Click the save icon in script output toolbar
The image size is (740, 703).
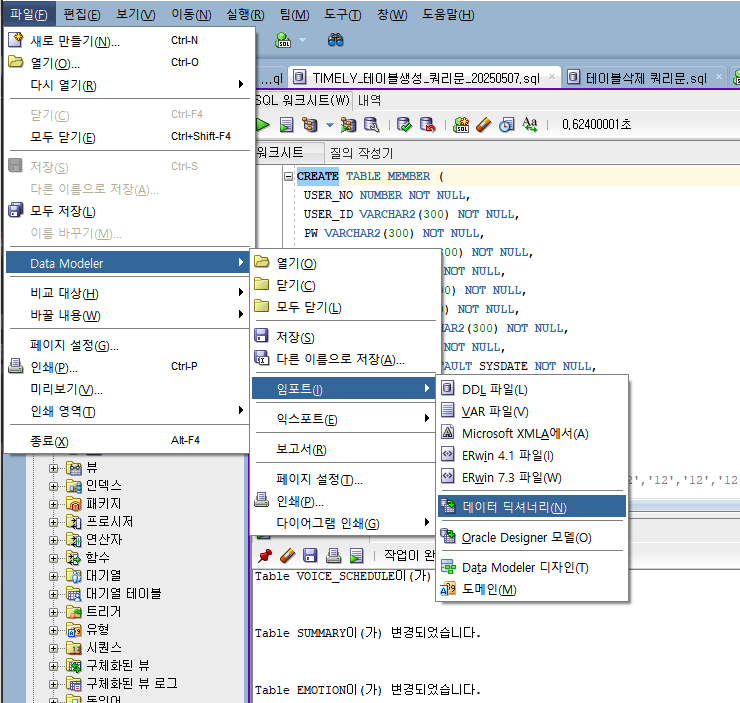click(310, 555)
